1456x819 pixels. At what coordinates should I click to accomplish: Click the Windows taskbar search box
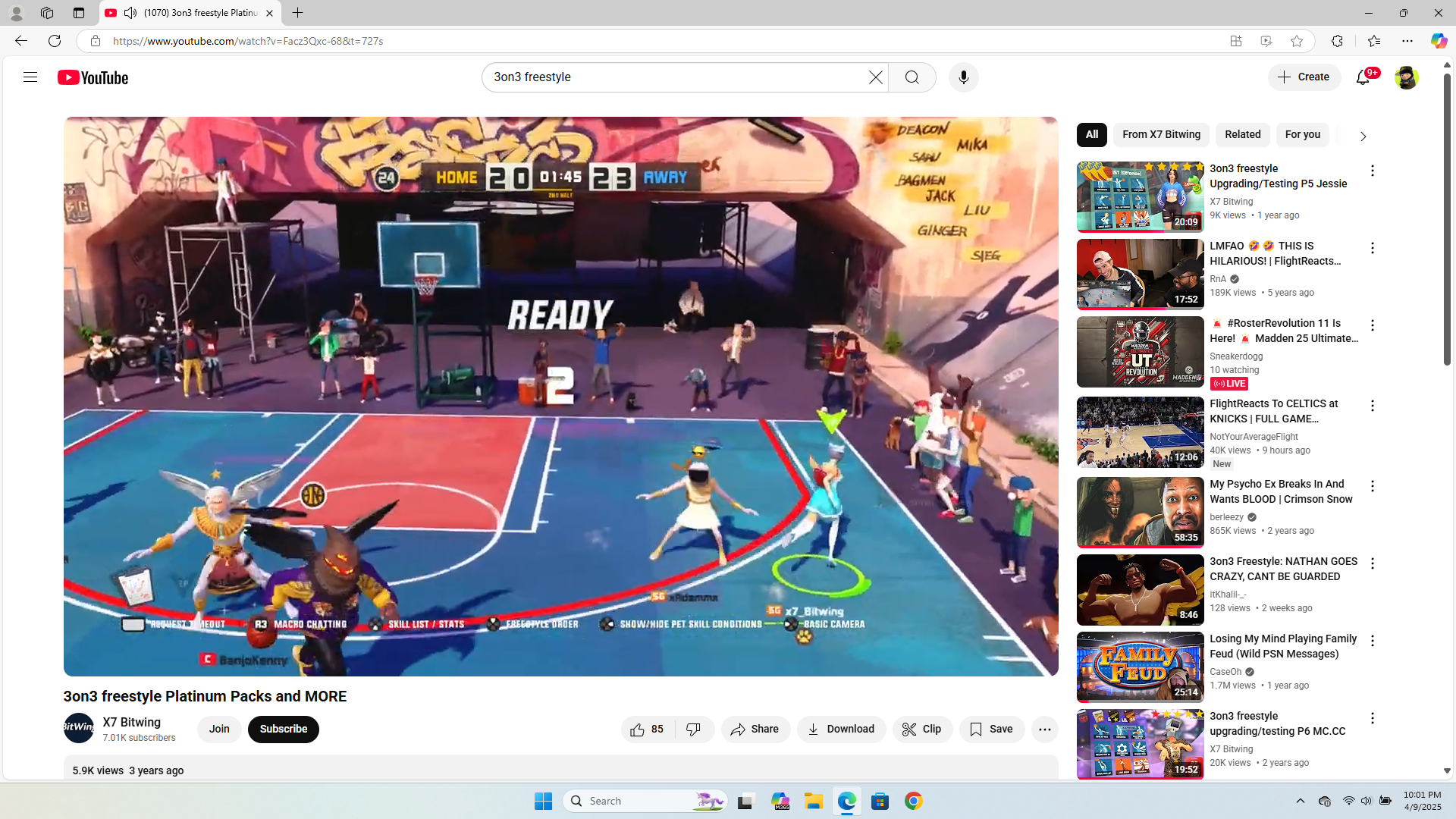[x=645, y=801]
